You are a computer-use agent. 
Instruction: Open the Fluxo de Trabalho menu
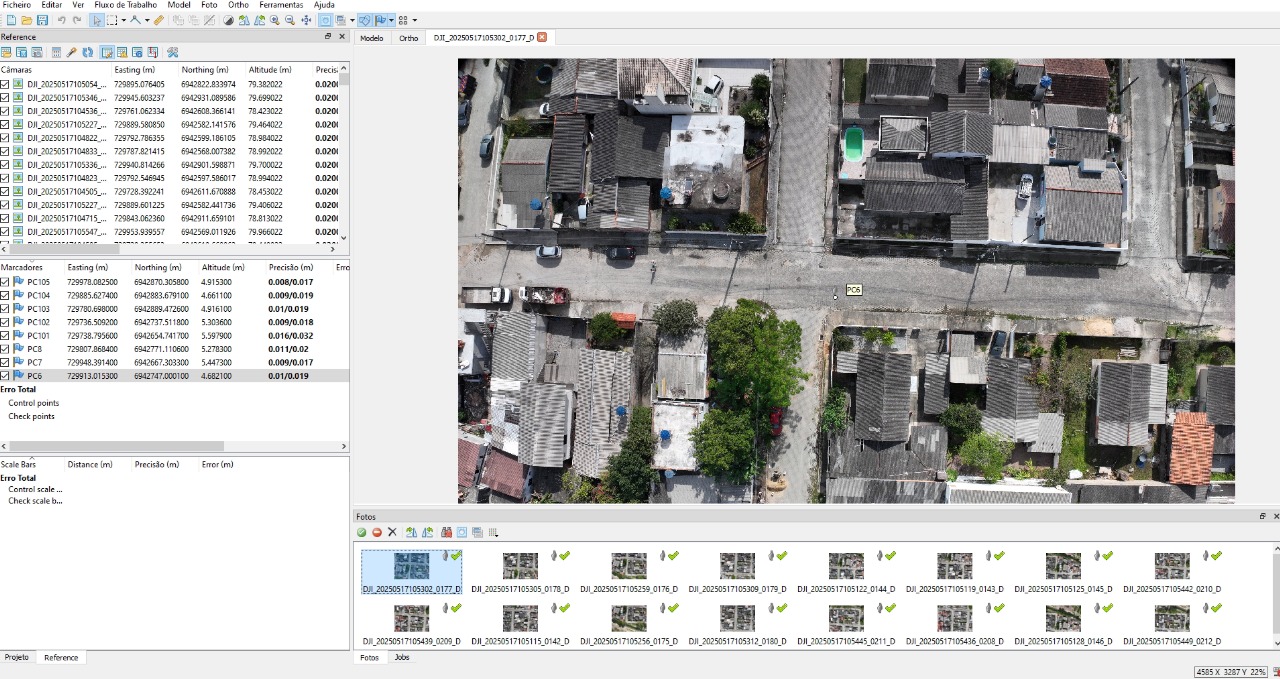125,5
